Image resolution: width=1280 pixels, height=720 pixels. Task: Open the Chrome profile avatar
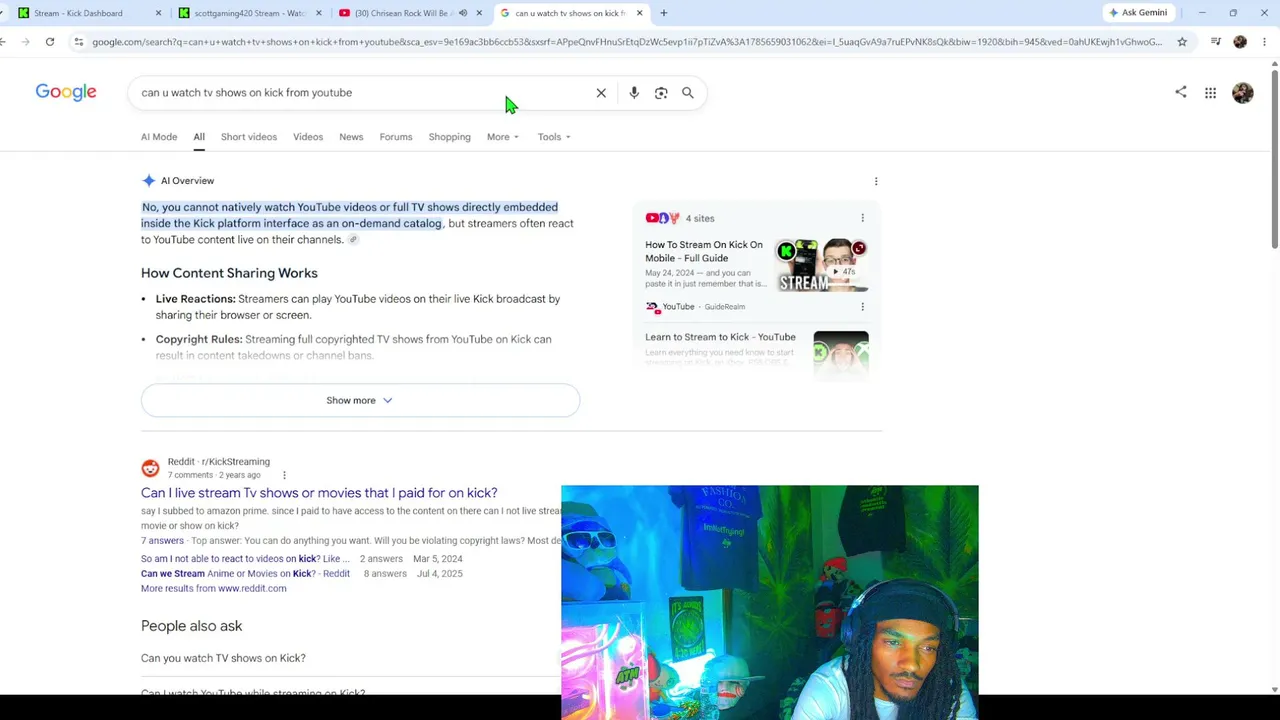click(x=1240, y=42)
